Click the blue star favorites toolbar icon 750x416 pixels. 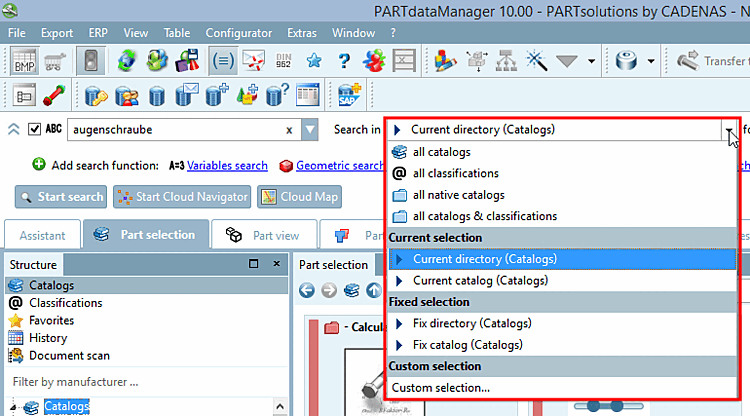(314, 61)
